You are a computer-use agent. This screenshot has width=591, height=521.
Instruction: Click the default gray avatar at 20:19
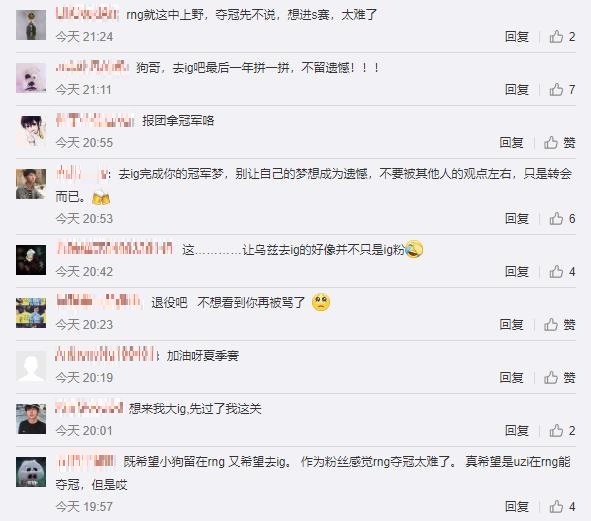click(x=31, y=366)
